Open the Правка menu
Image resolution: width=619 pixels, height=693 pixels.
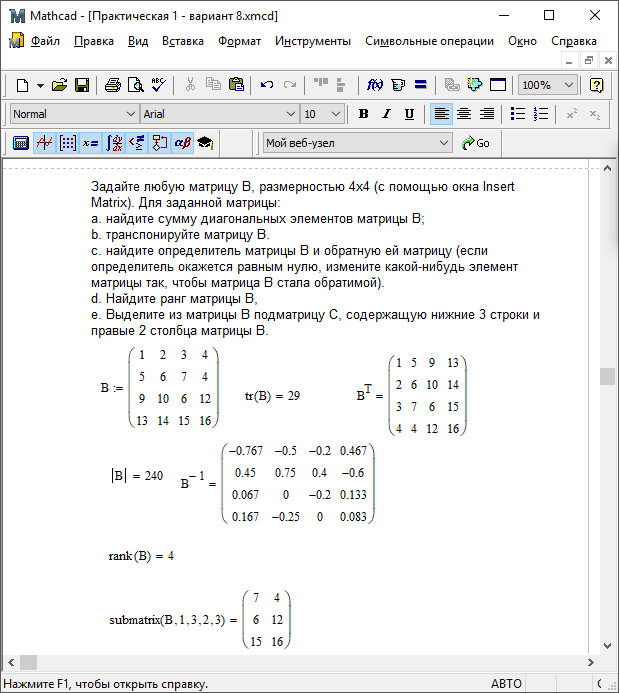tap(94, 41)
